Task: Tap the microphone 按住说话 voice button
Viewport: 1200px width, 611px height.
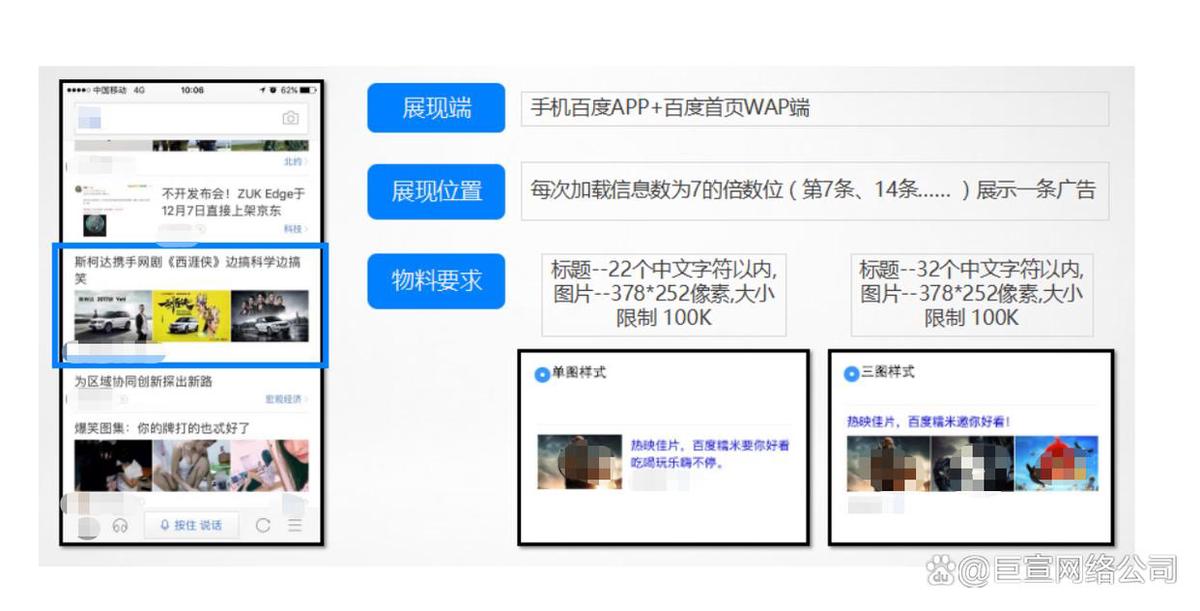Action: pyautogui.click(x=192, y=525)
